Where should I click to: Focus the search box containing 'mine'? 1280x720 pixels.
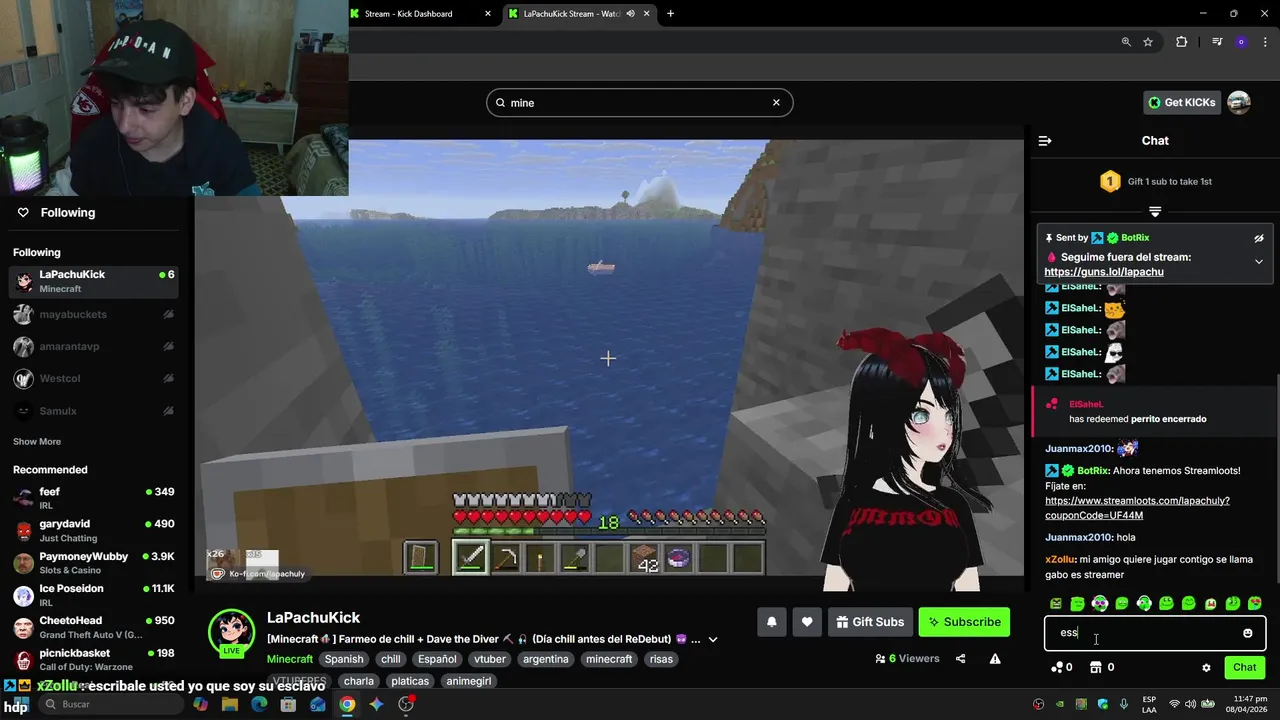coord(640,102)
